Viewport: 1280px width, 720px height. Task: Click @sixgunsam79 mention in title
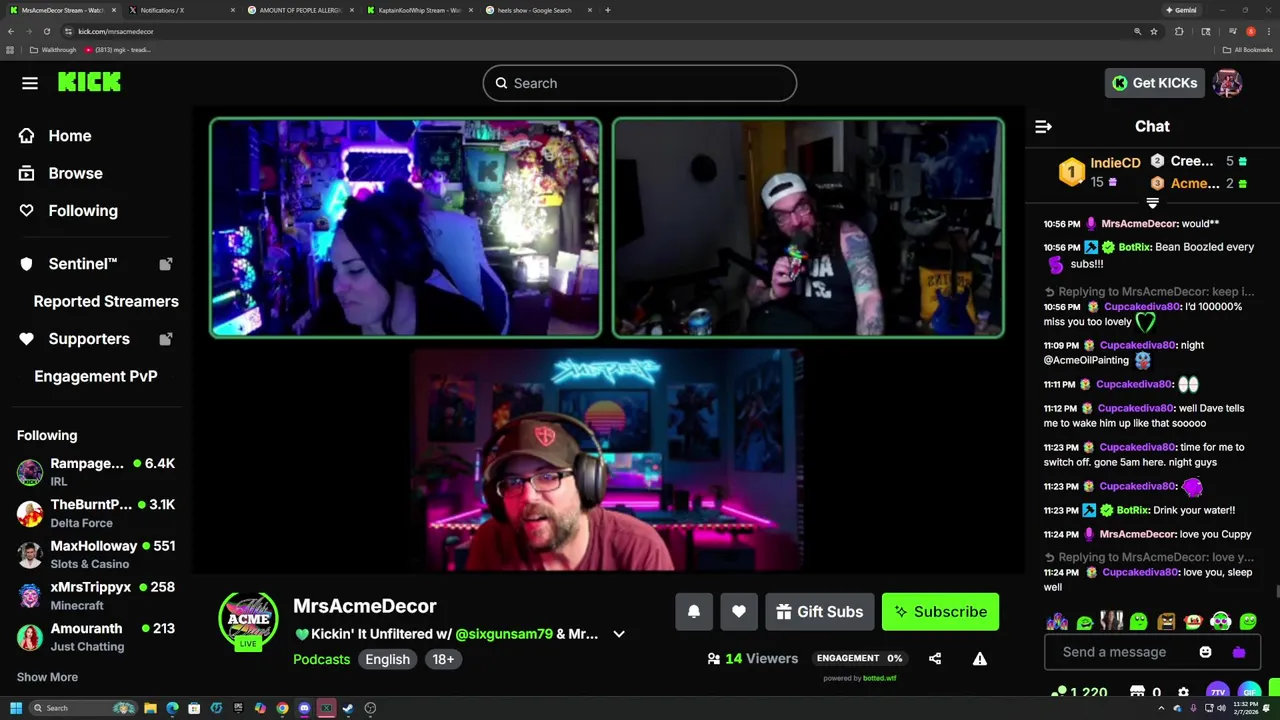click(x=504, y=634)
